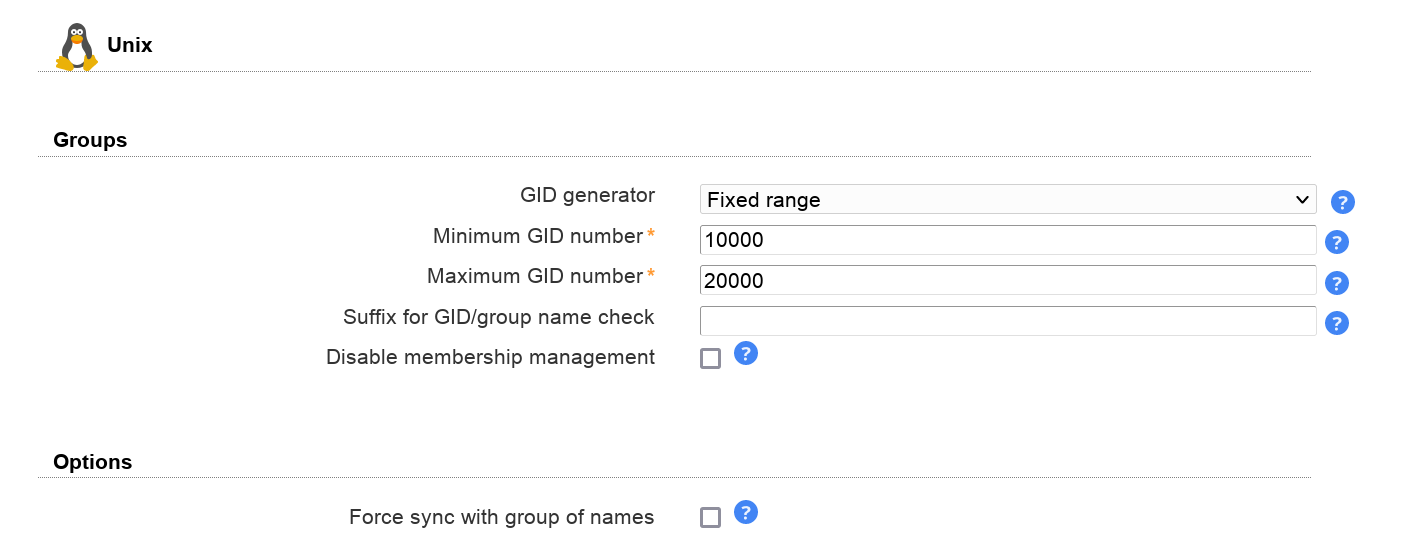Show help for Minimum GID number
The image size is (1428, 558).
click(1336, 242)
